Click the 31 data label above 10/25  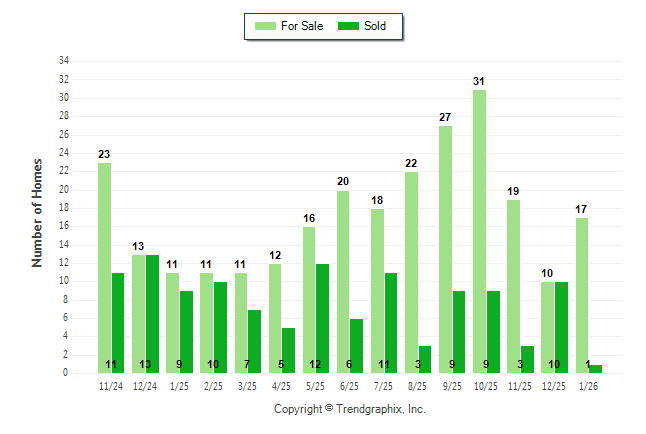[479, 81]
